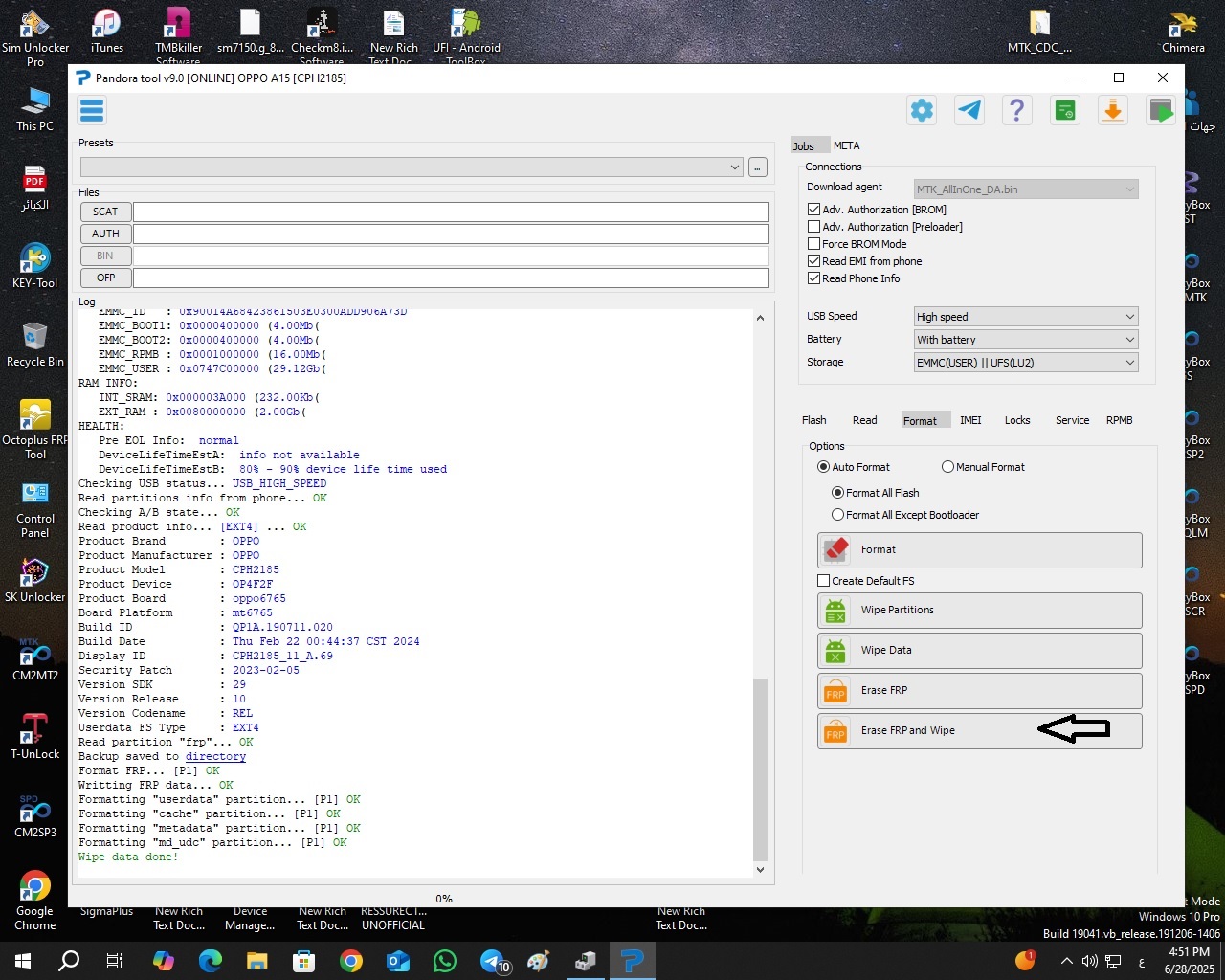The height and width of the screenshot is (980, 1225).
Task: Open the help question mark icon
Action: pyautogui.click(x=1017, y=111)
